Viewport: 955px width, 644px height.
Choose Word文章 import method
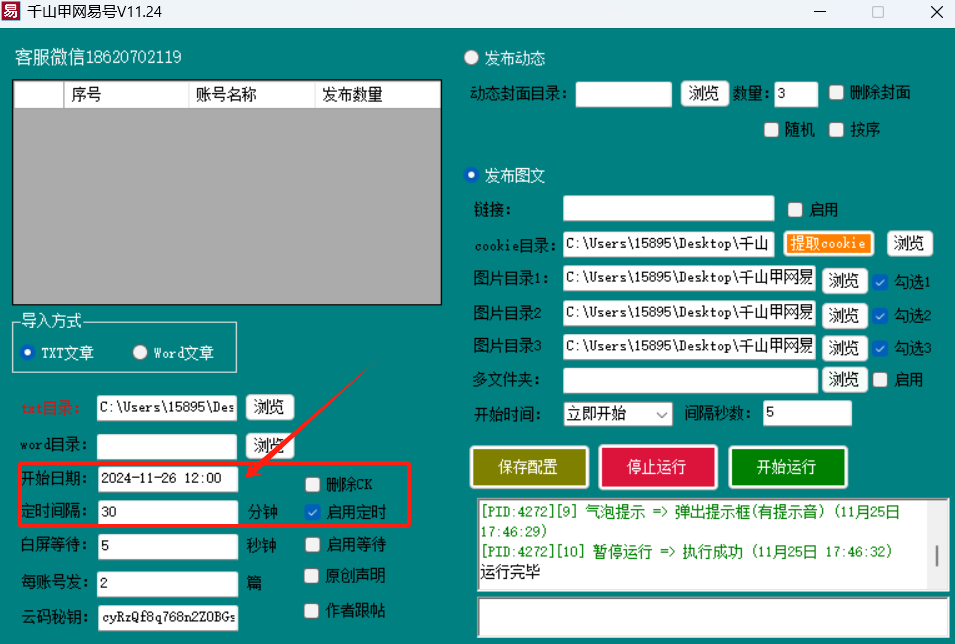(140, 352)
